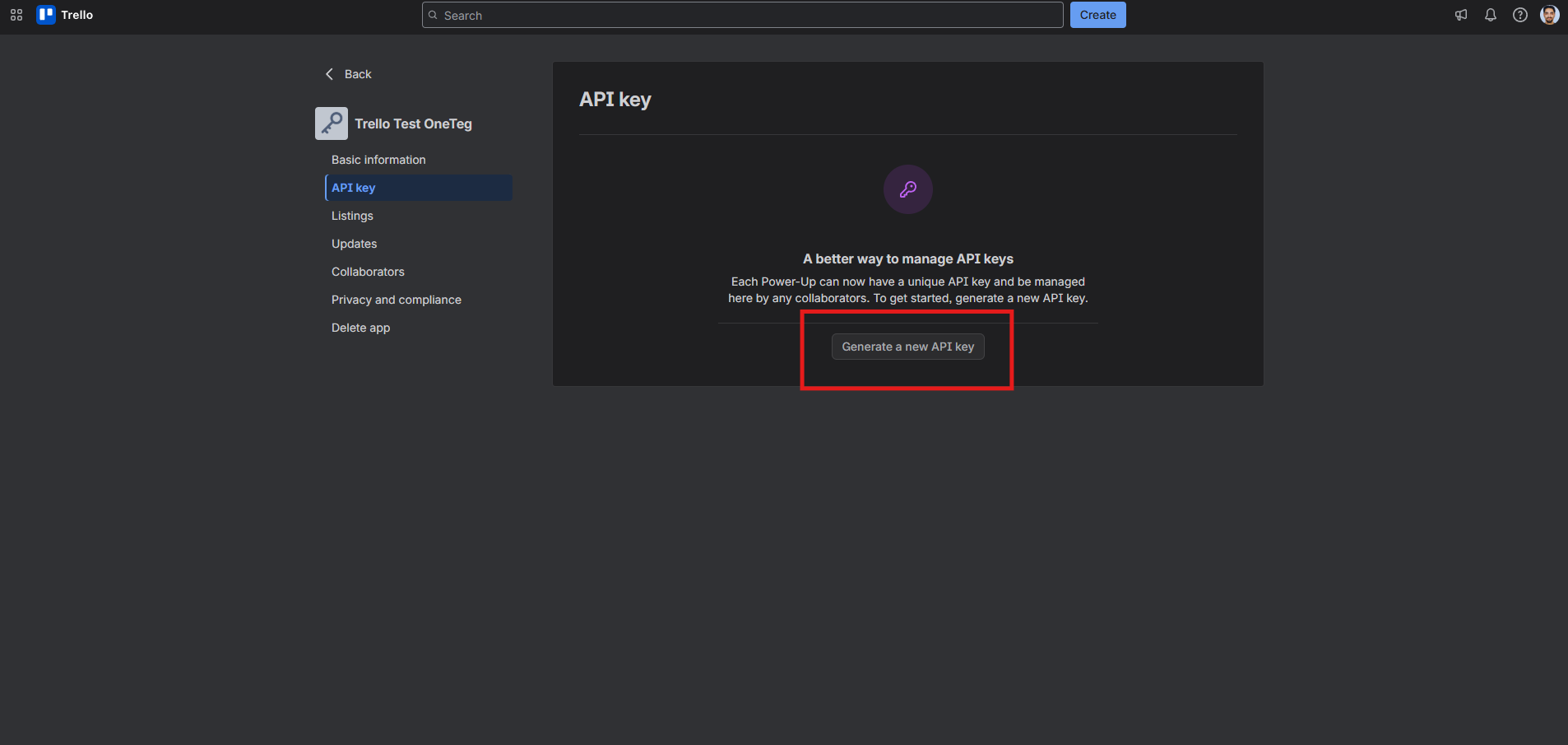Open the feedback megaphone icon

coord(1461,15)
